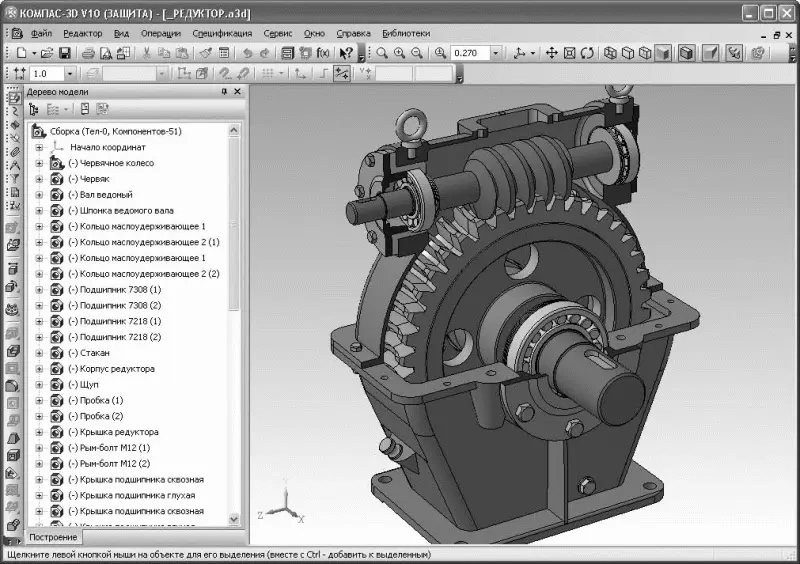Rotate the model with the rotate icon
Screen dimensions: 800x564
coord(587,53)
